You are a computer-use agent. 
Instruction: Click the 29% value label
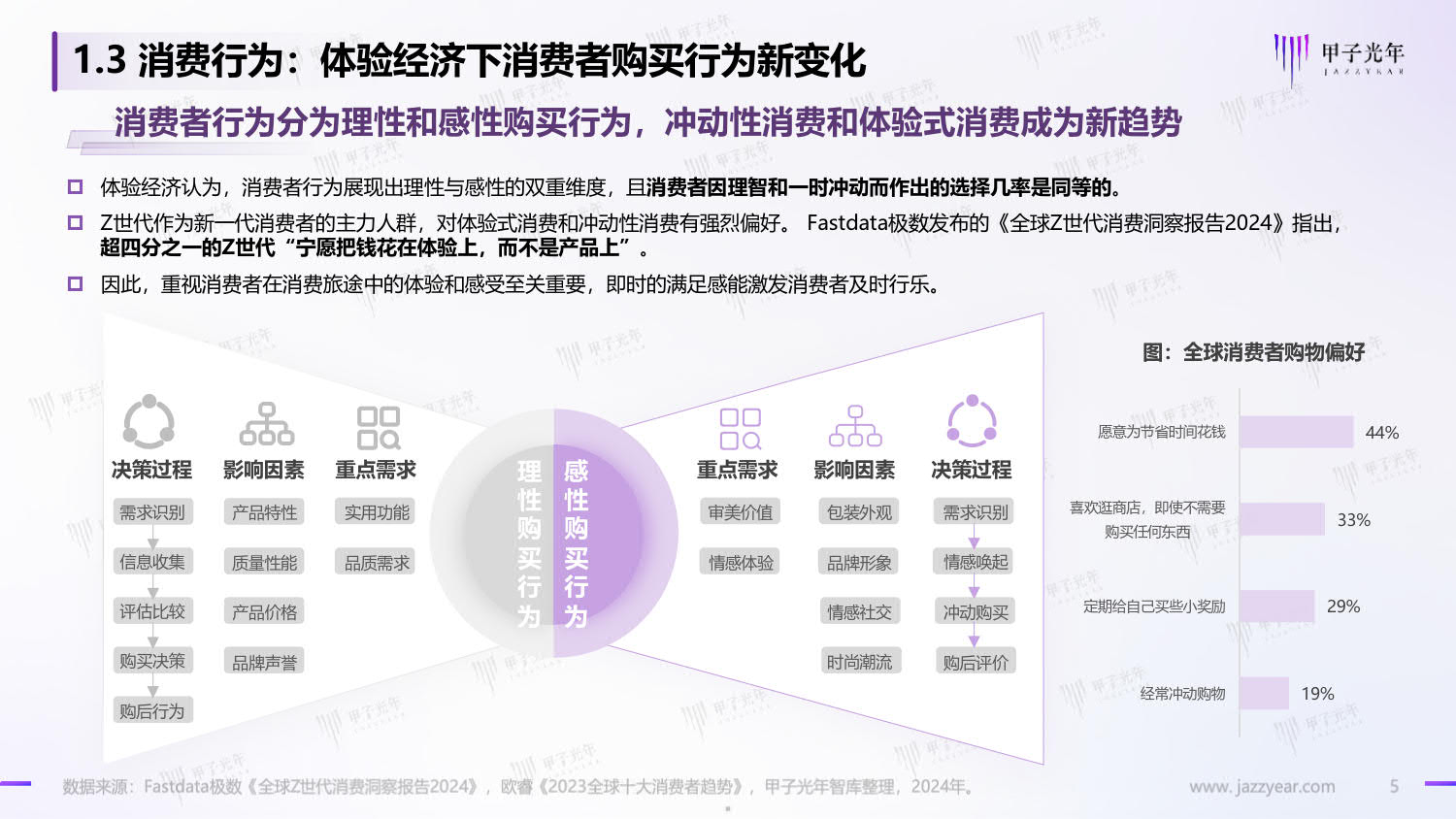pyautogui.click(x=1343, y=606)
